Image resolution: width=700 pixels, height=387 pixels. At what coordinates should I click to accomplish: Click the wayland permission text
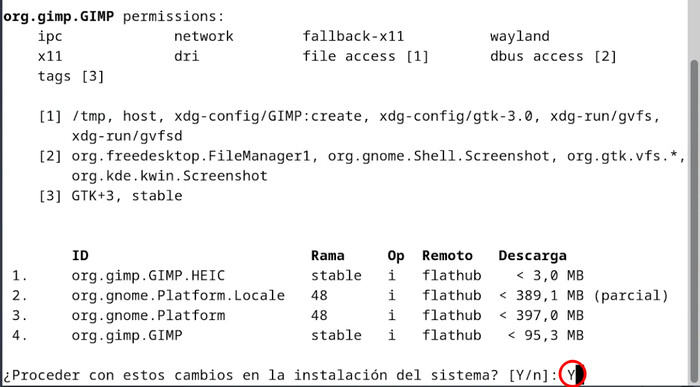pos(520,37)
